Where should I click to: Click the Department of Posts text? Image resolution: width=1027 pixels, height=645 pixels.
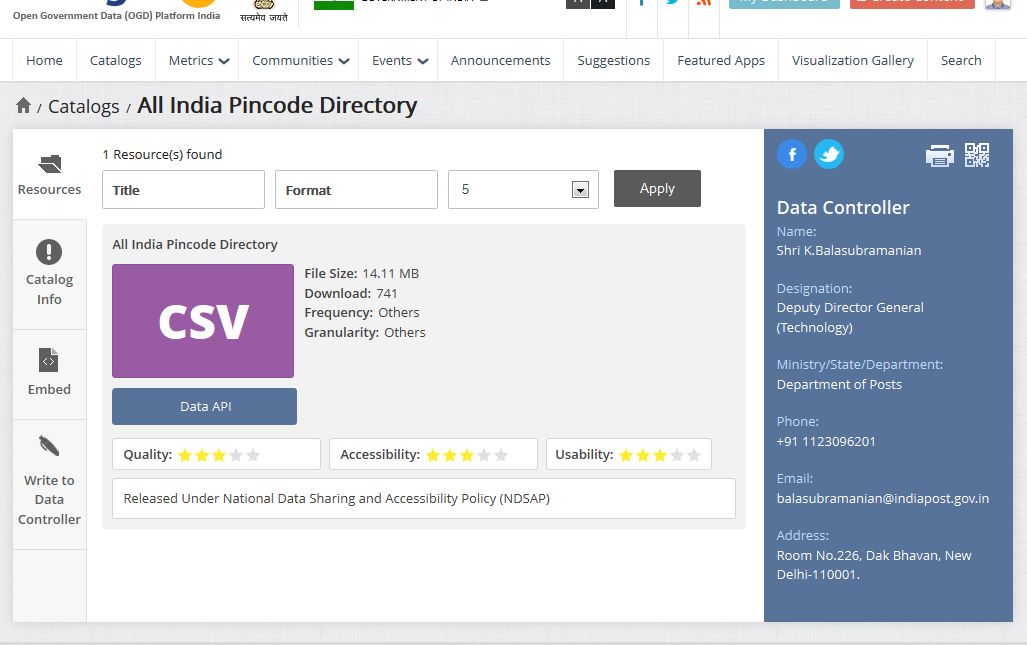839,384
